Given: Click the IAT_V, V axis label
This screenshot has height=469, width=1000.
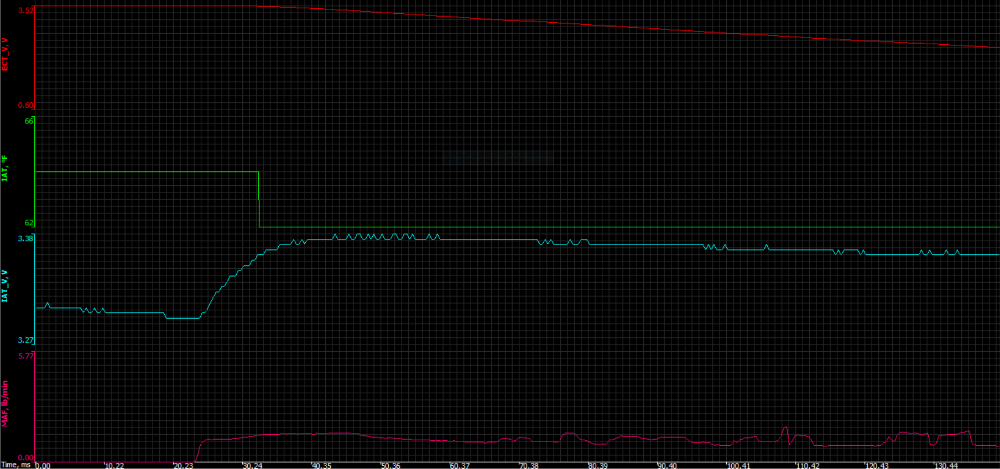Looking at the screenshot, I should [7, 286].
